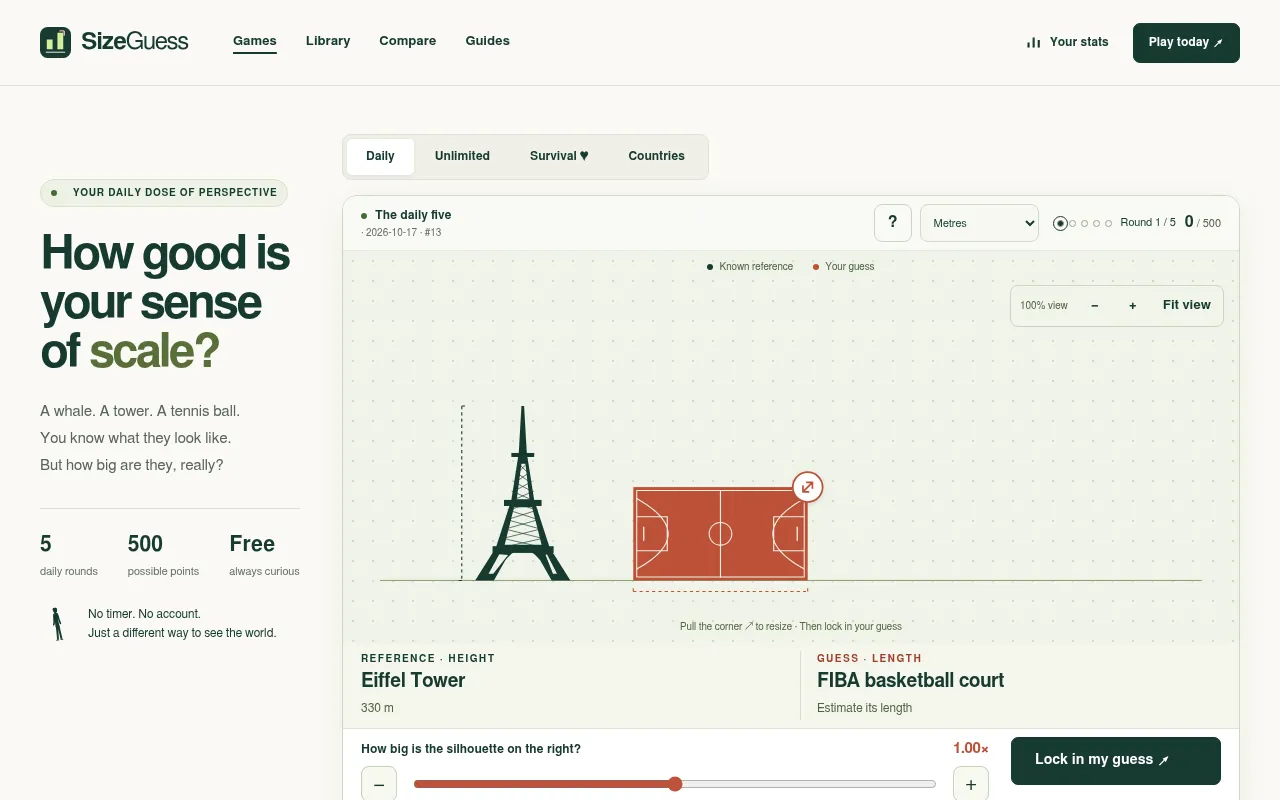This screenshot has height=800, width=1280.
Task: Zoom in the view with the plus beside Fit view
Action: pyautogui.click(x=1133, y=306)
